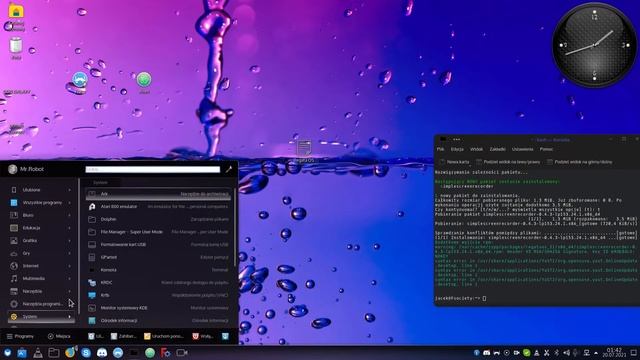This screenshot has height=360, width=640.
Task: Open Monitor systemowy KDE
Action: coord(158,308)
